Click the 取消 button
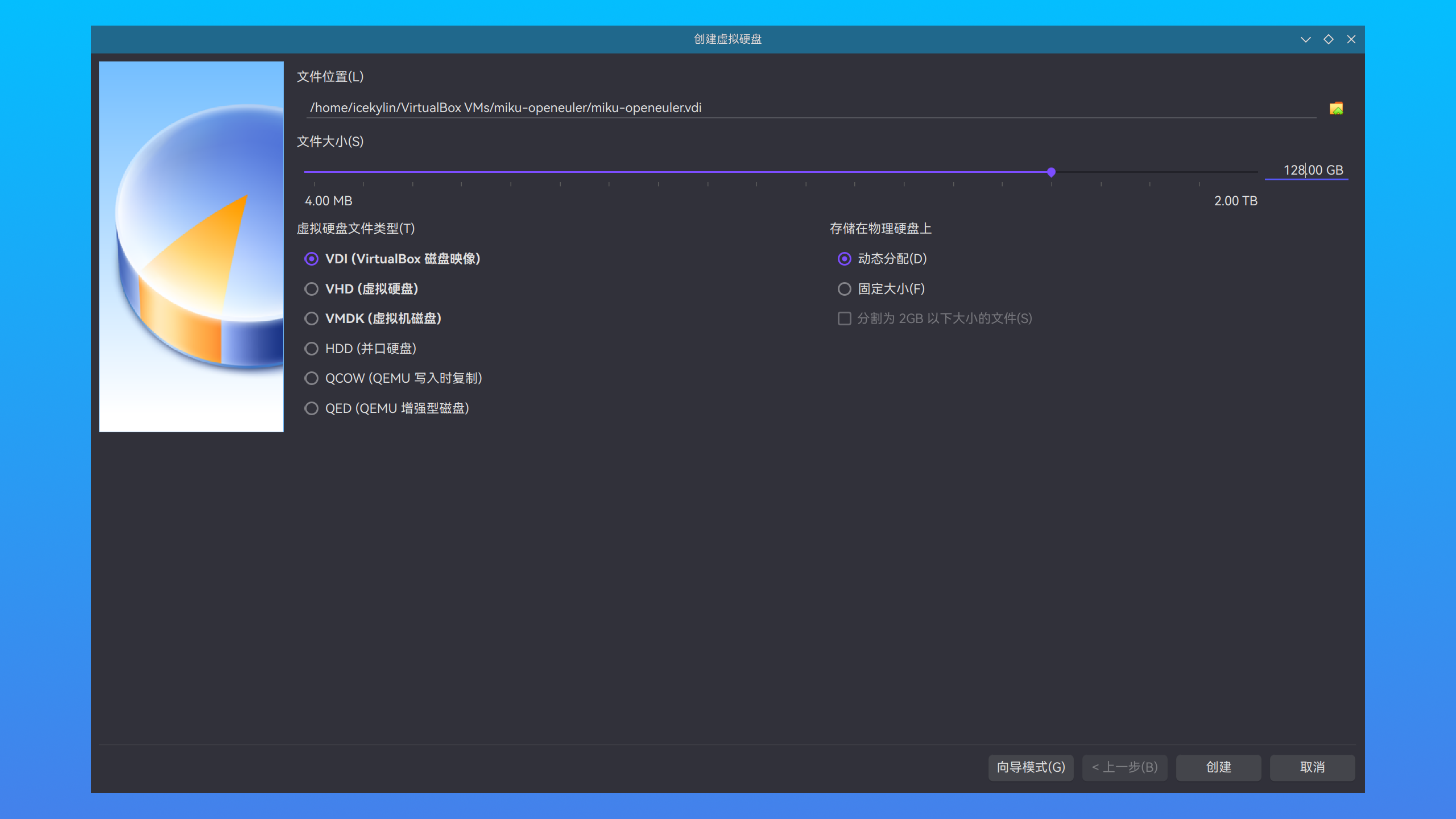The width and height of the screenshot is (1456, 819). click(x=1312, y=767)
